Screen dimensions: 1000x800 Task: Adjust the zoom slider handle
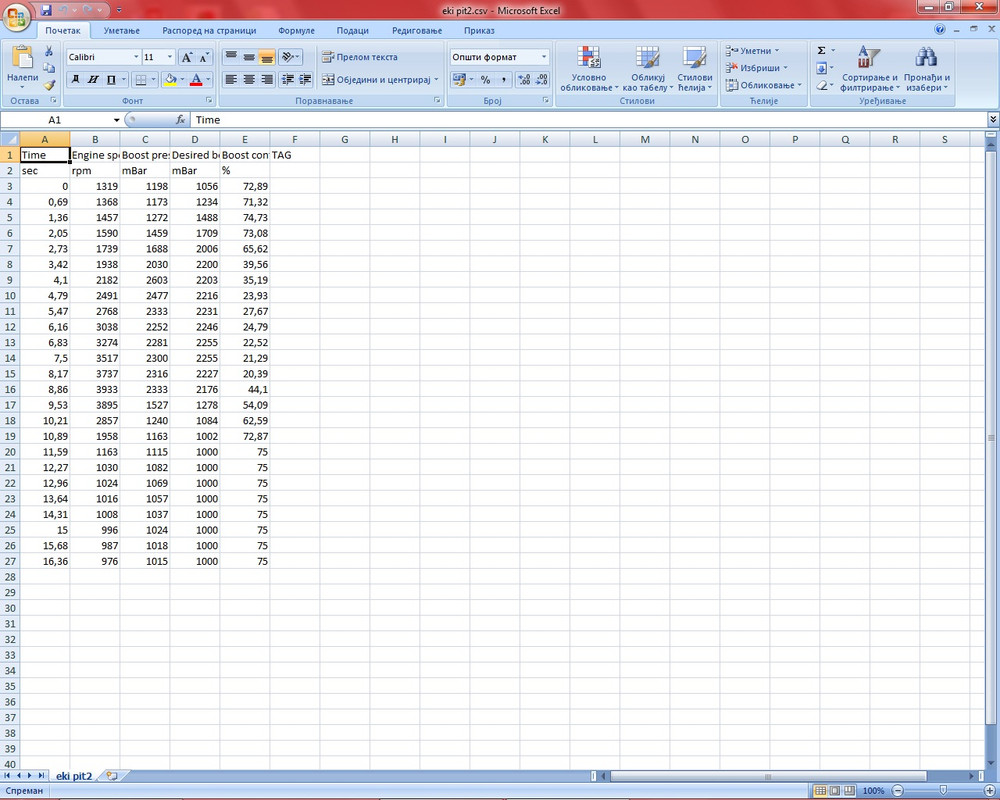tap(943, 790)
